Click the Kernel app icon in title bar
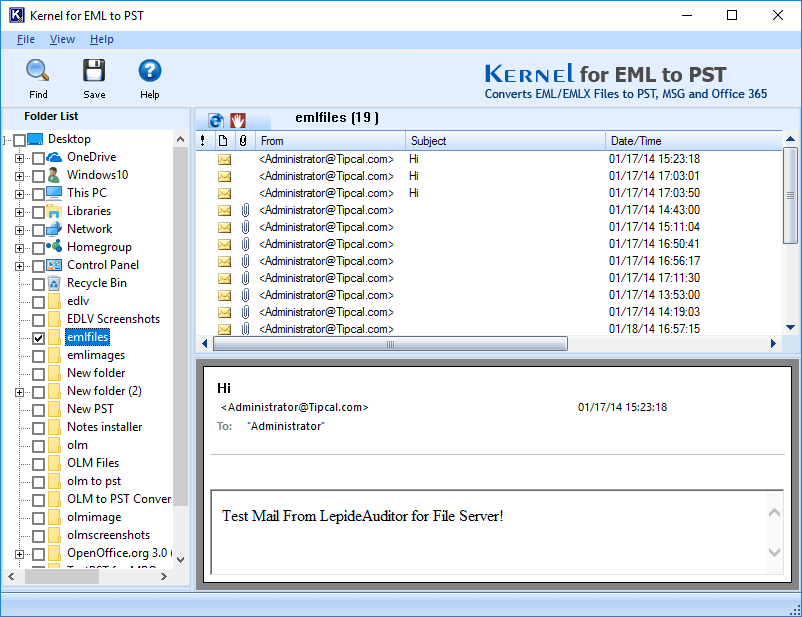The height and width of the screenshot is (617, 802). click(16, 15)
